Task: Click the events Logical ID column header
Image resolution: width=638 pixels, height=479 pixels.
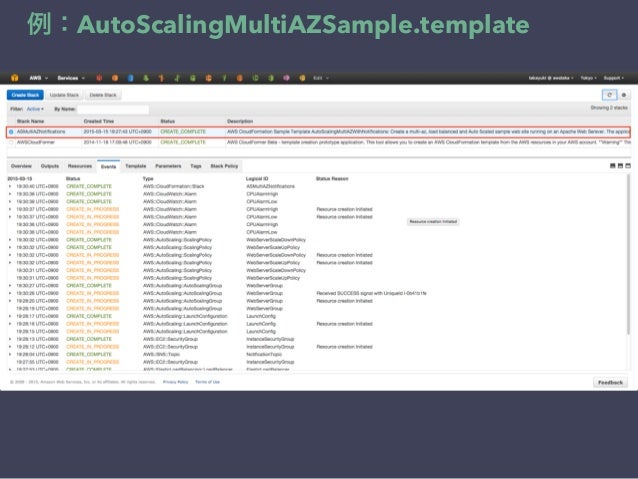Action: 257,179
